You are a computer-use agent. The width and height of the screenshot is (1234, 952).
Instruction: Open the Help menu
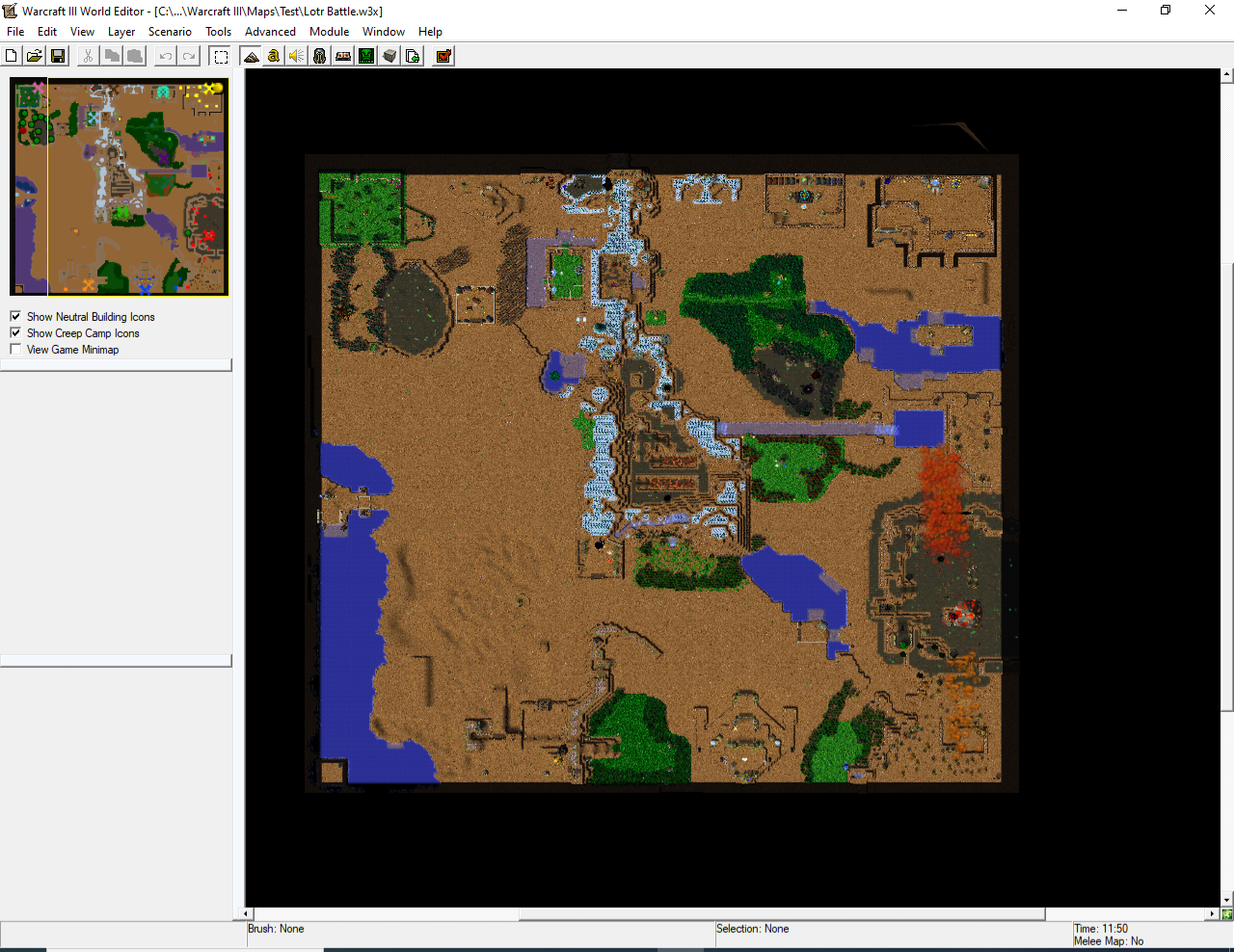coord(430,32)
